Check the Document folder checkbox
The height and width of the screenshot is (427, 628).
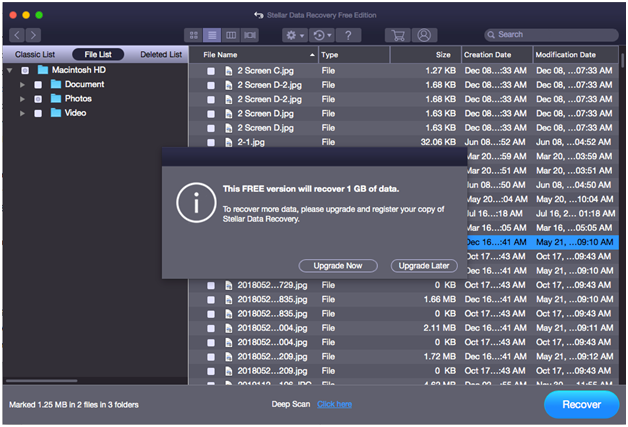pos(38,85)
